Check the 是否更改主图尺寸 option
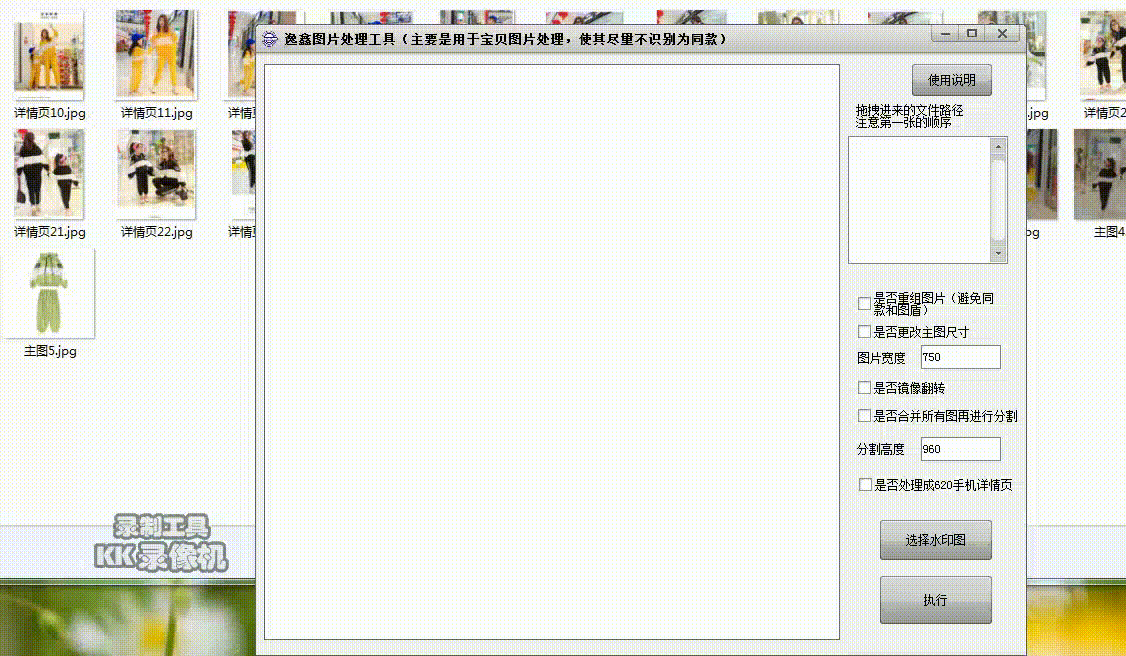The width and height of the screenshot is (1126, 656). pyautogui.click(x=864, y=331)
